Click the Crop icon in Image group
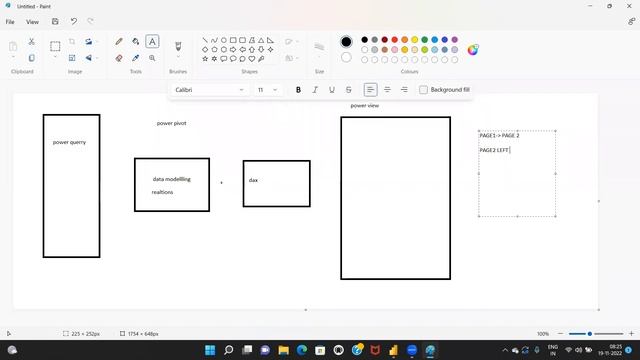The height and width of the screenshot is (360, 640). point(72,42)
